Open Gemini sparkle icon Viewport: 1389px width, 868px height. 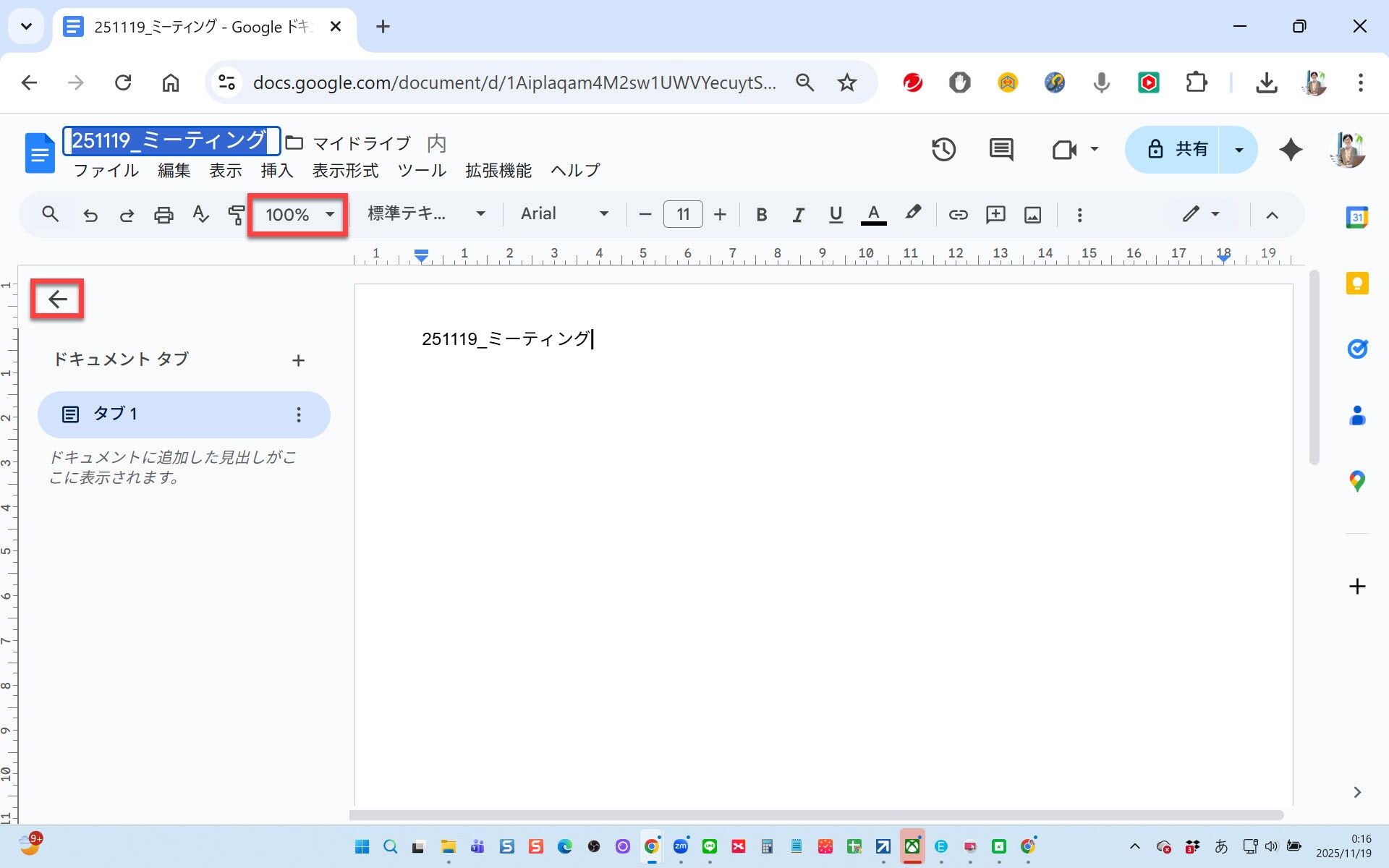point(1291,150)
